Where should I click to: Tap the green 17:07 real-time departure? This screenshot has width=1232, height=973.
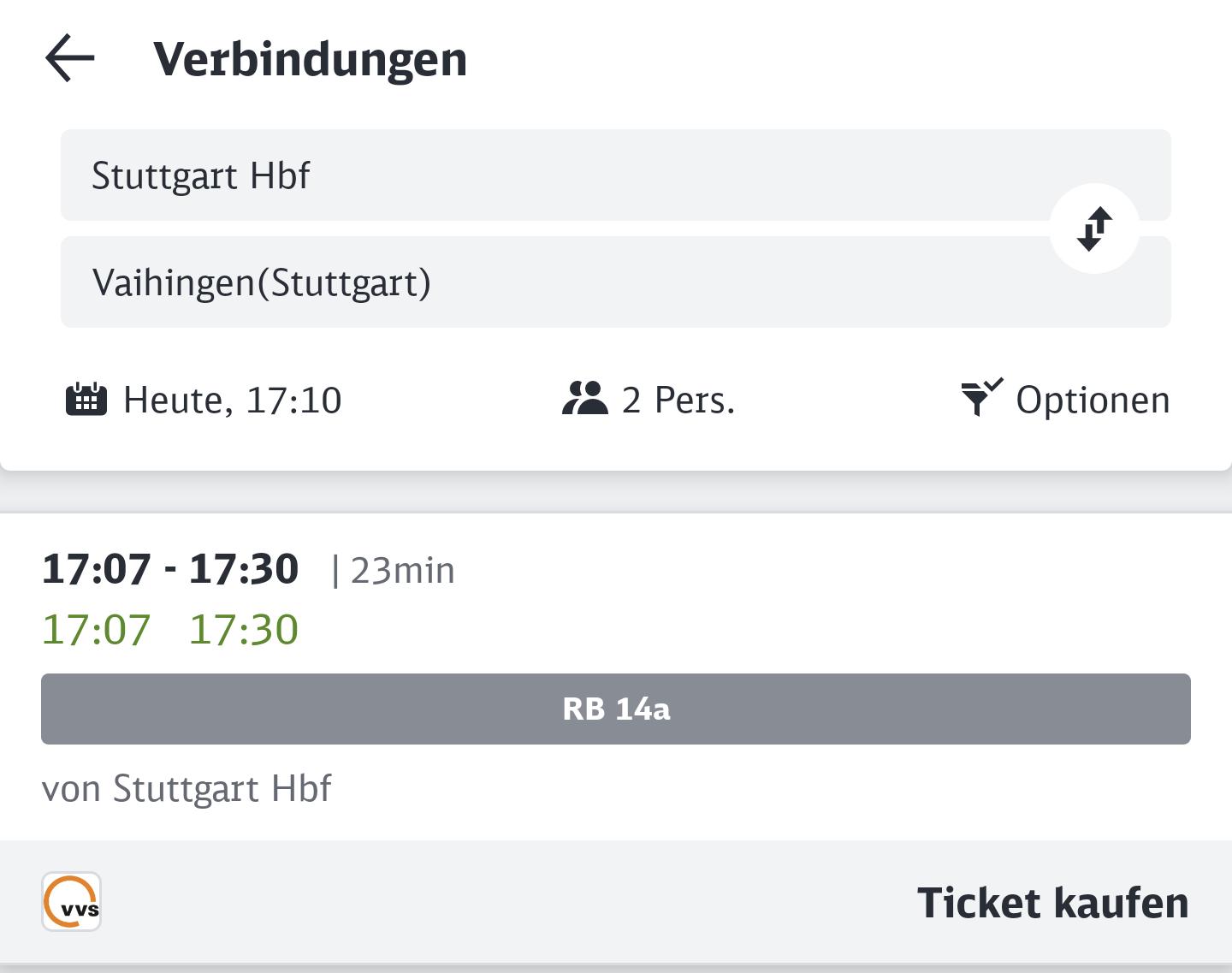(x=97, y=630)
